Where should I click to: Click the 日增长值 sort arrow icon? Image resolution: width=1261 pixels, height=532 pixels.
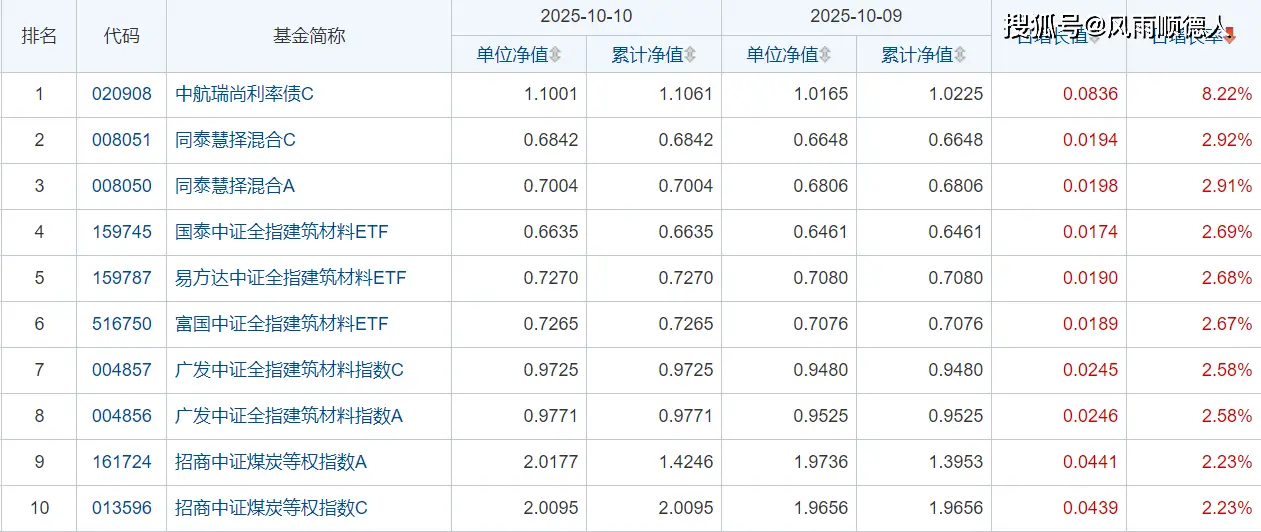(x=1095, y=37)
